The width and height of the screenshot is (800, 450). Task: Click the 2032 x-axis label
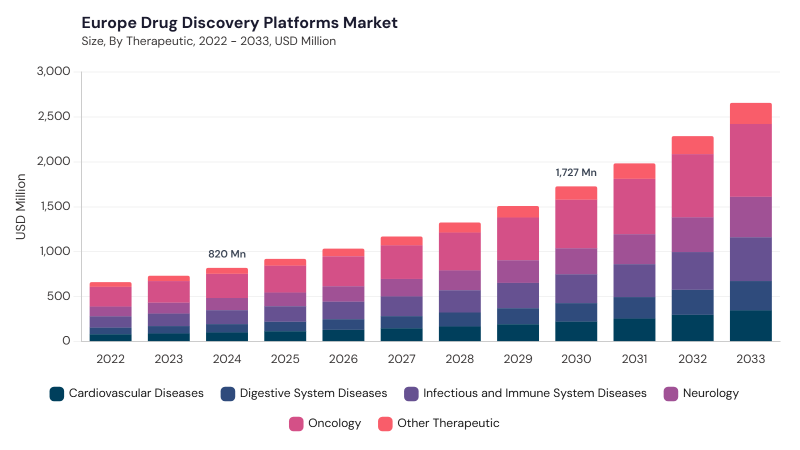coord(692,359)
